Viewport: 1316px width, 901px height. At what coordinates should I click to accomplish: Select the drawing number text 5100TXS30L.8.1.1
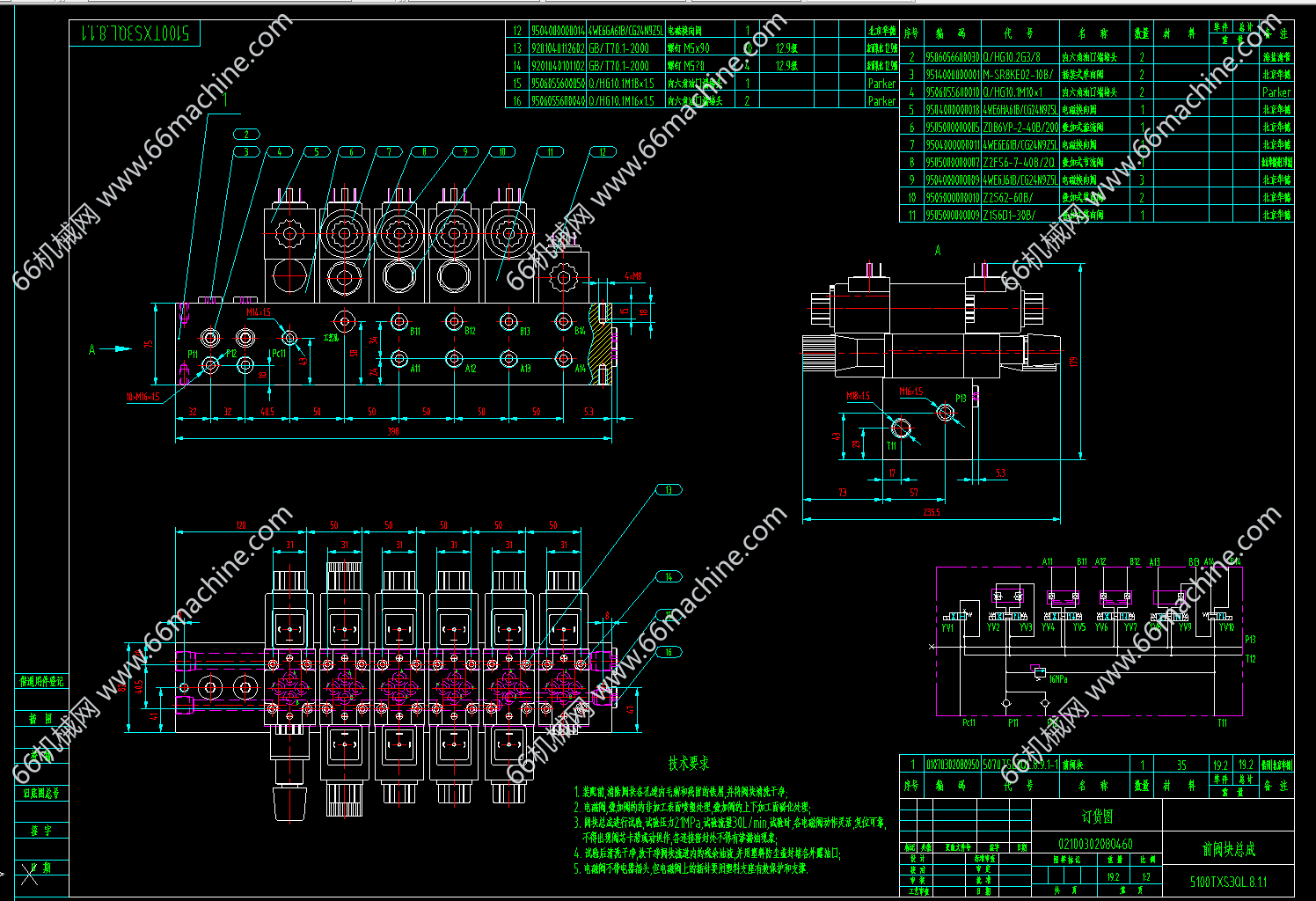[1228, 882]
